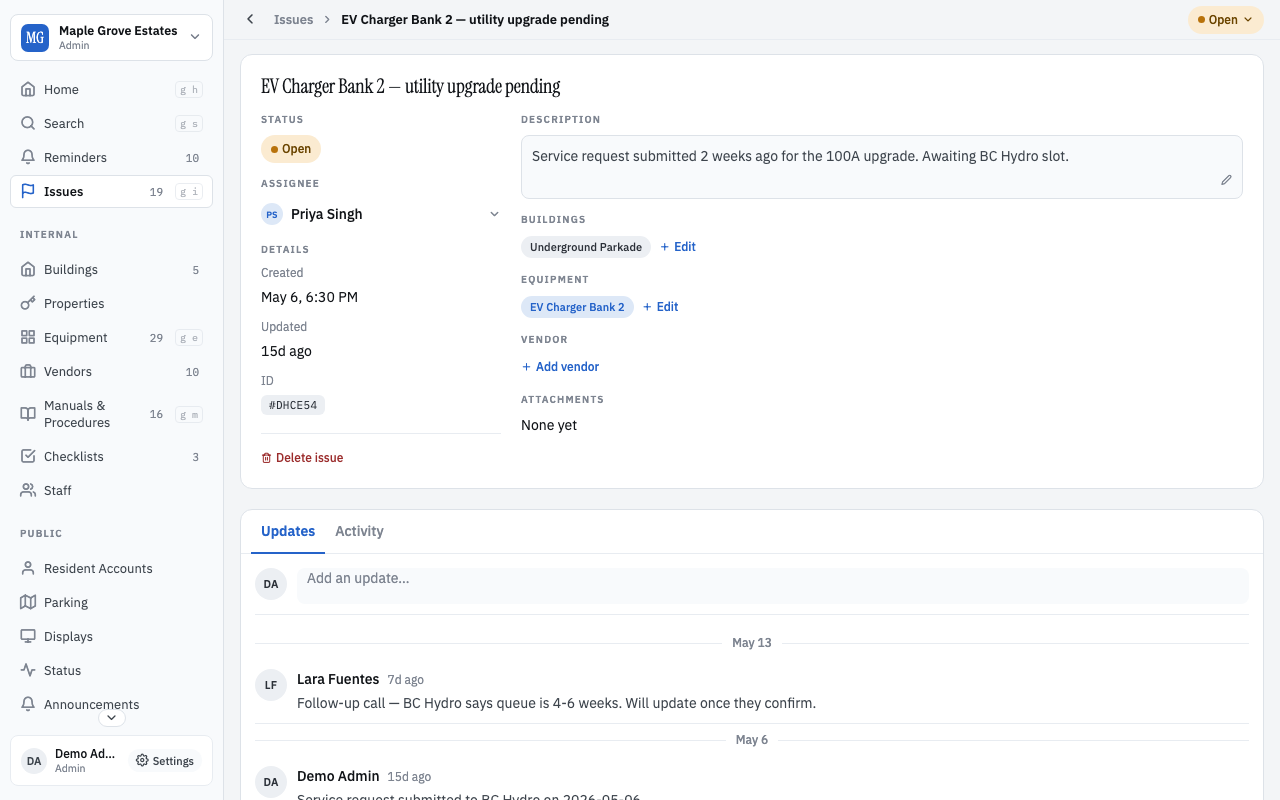Click Edit next to Underground Parkade
Image resolution: width=1280 pixels, height=800 pixels.
[678, 247]
